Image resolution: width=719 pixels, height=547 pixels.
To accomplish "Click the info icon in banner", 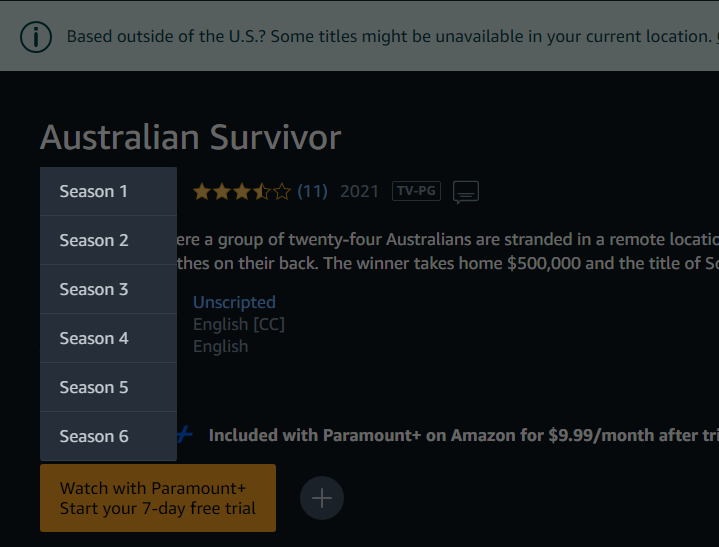I will 36,37.
